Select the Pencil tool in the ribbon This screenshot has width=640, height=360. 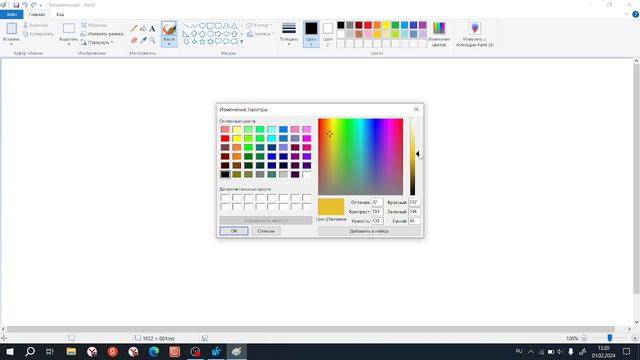tap(134, 29)
